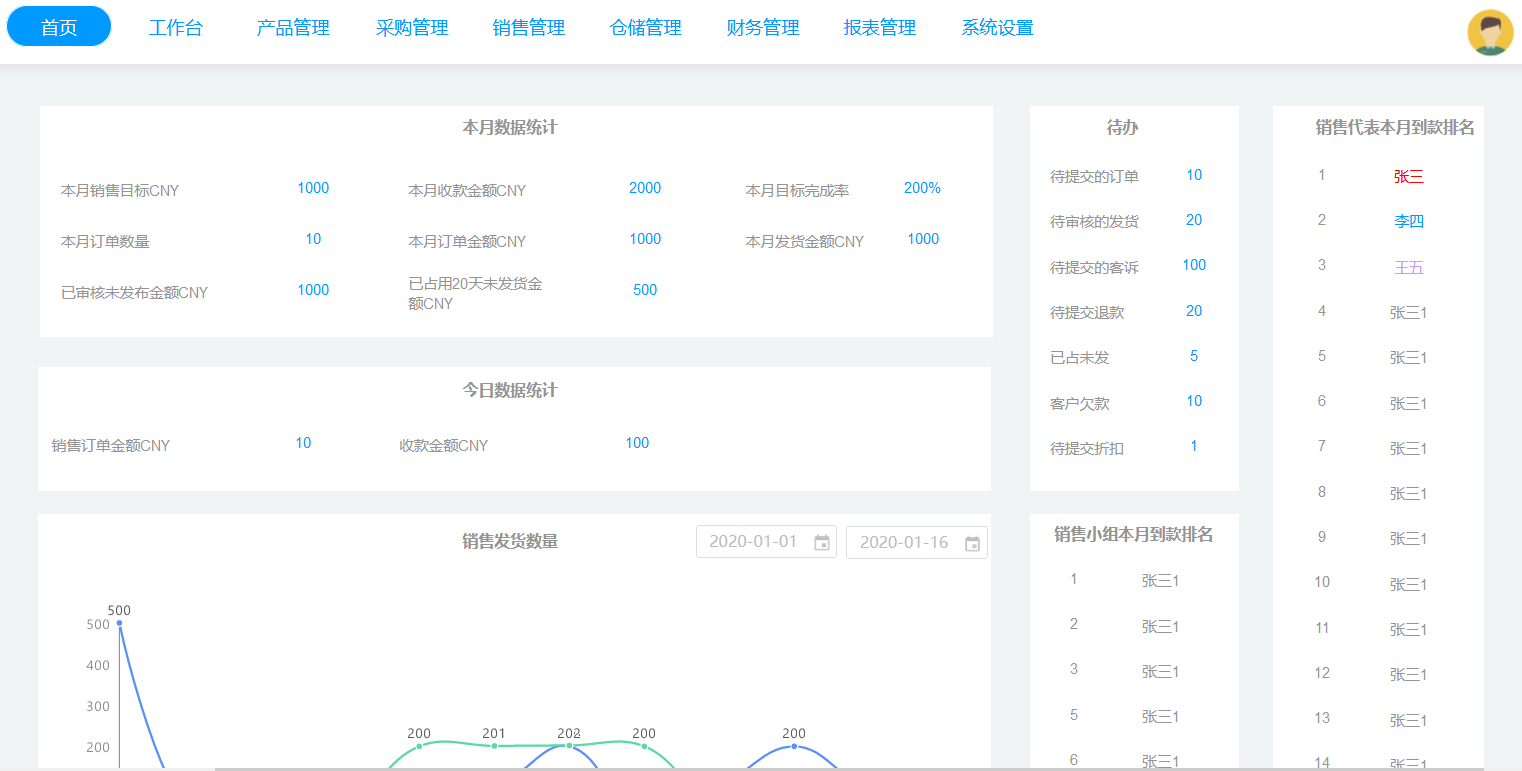Open the 系统设置 menu
The width and height of the screenshot is (1522, 771).
pyautogui.click(x=998, y=28)
